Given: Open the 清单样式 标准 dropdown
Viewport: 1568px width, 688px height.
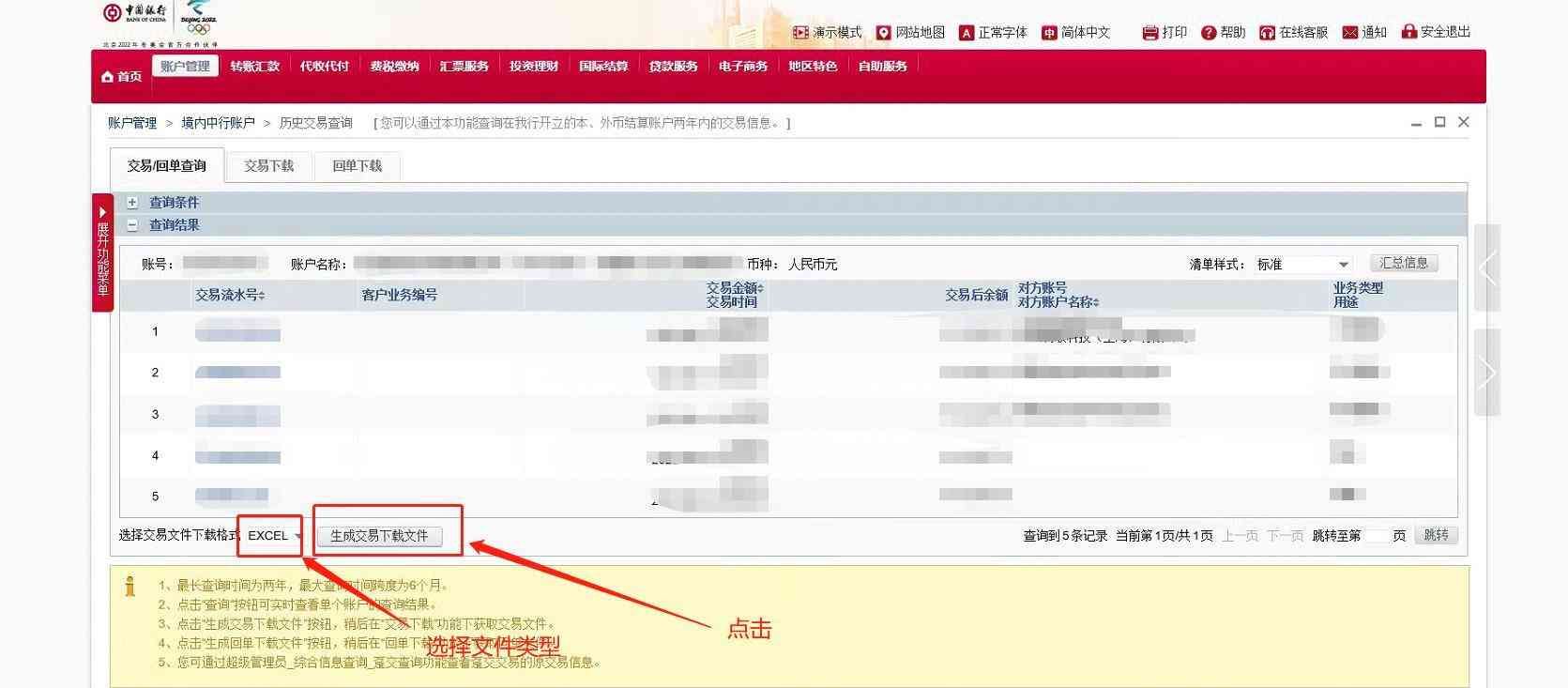Looking at the screenshot, I should tap(1303, 265).
